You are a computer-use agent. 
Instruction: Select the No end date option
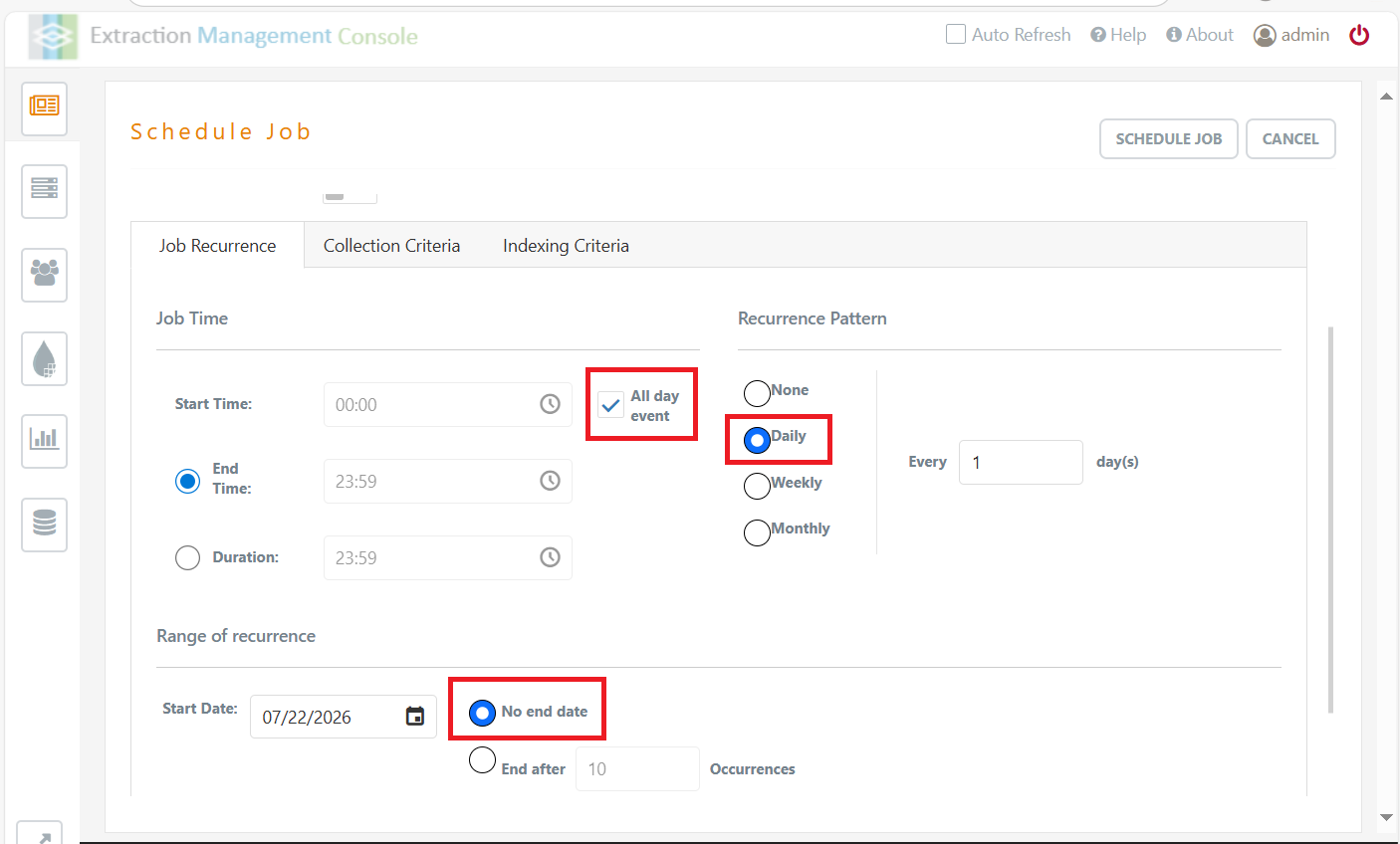click(482, 713)
